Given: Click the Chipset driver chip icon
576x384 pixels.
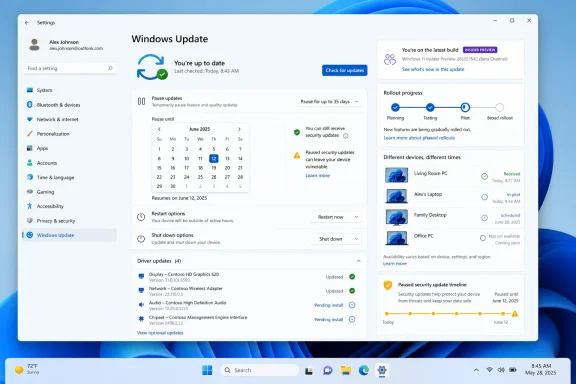Looking at the screenshot, I should pyautogui.click(x=141, y=319).
